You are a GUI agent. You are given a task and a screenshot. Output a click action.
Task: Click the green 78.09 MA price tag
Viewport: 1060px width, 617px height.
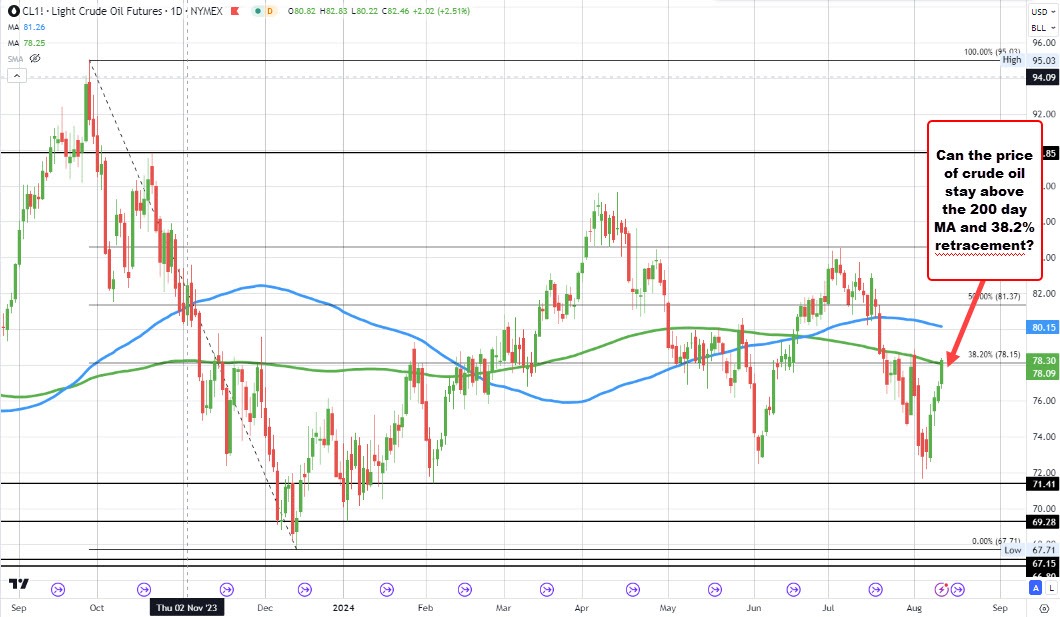tap(1043, 373)
